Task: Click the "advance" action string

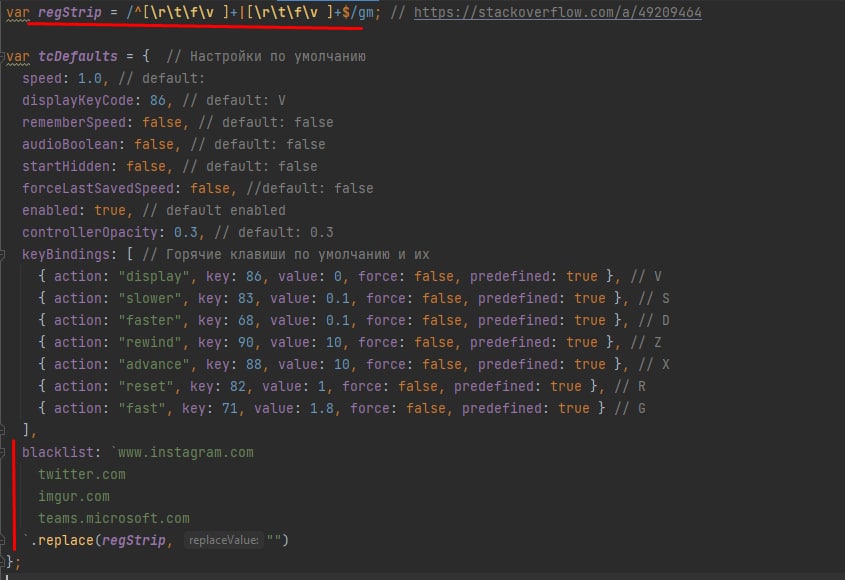Action: click(154, 364)
